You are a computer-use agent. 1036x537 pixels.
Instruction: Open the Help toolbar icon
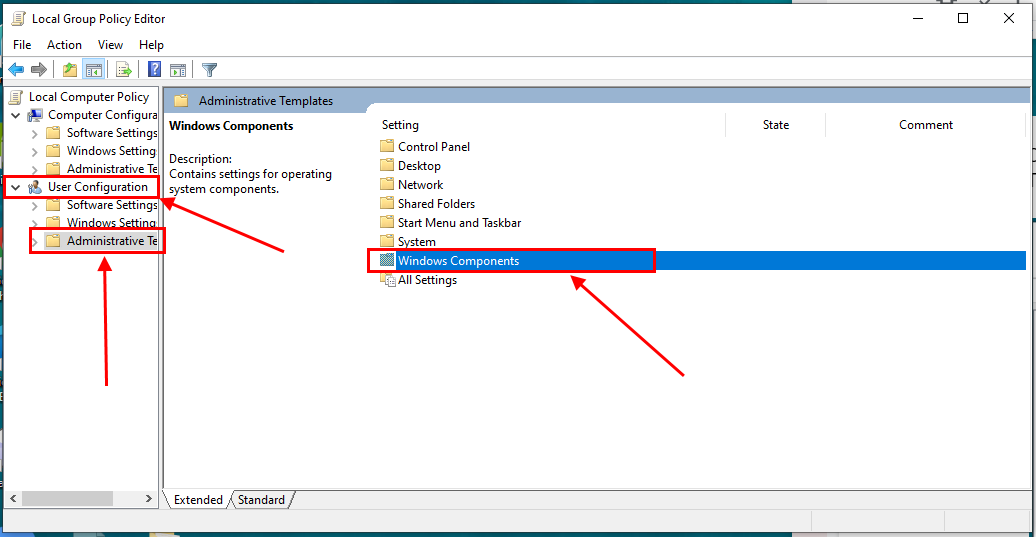point(155,69)
